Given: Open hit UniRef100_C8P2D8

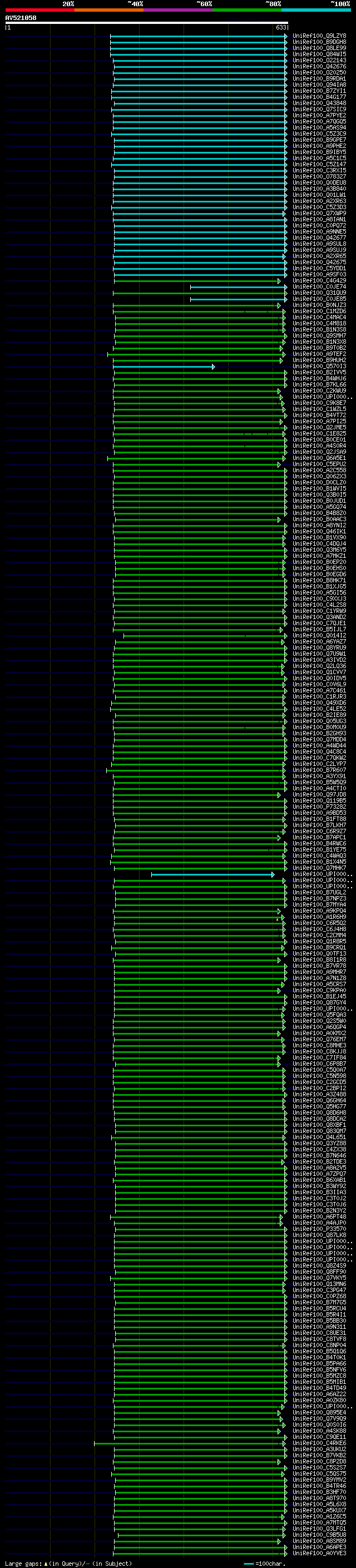Looking at the screenshot, I should click(319, 1461).
